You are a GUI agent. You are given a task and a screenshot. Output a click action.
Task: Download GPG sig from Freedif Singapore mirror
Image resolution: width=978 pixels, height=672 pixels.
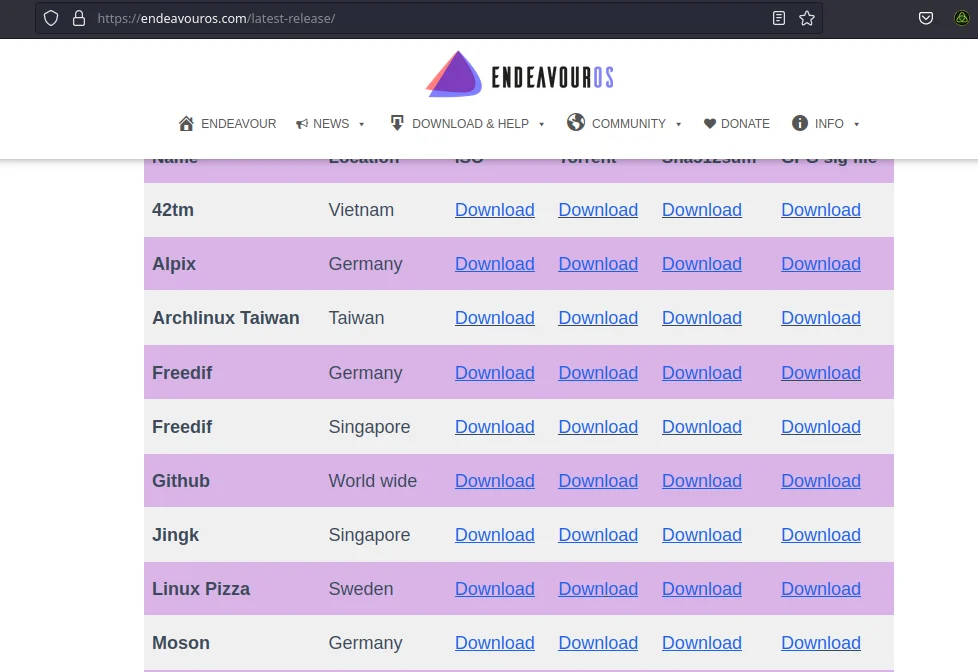coord(821,427)
